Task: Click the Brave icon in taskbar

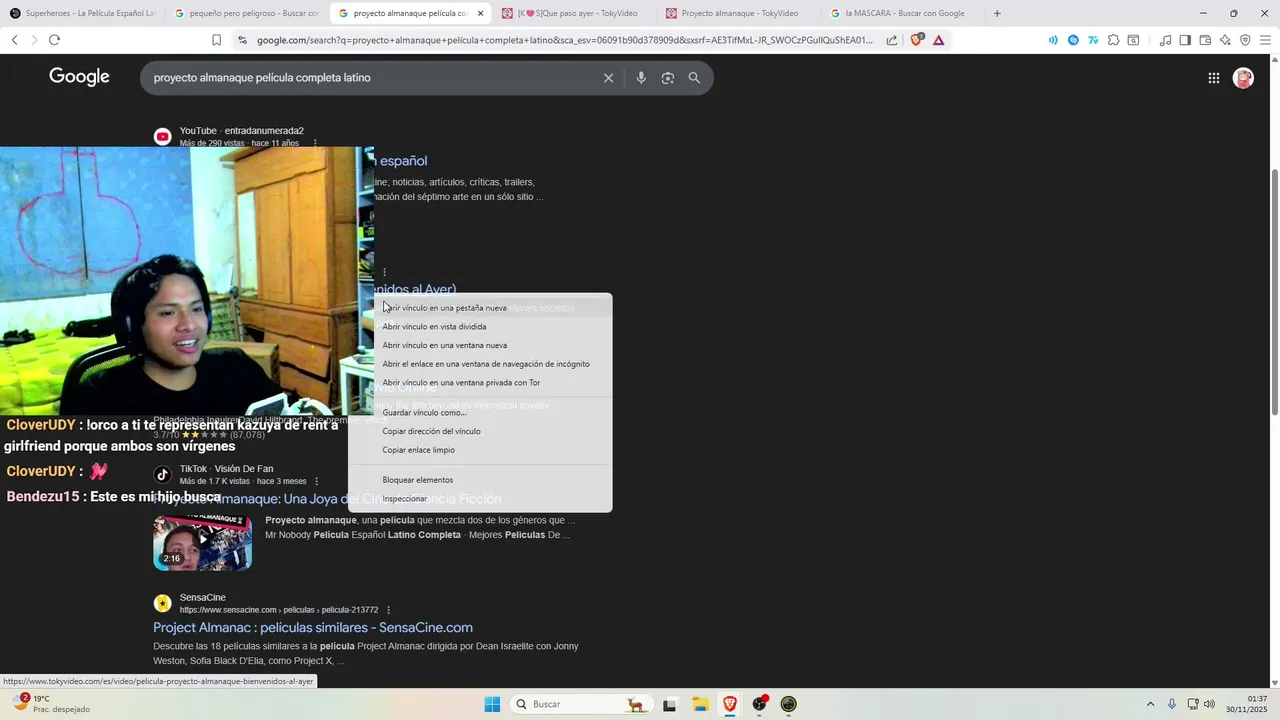Action: pyautogui.click(x=730, y=704)
